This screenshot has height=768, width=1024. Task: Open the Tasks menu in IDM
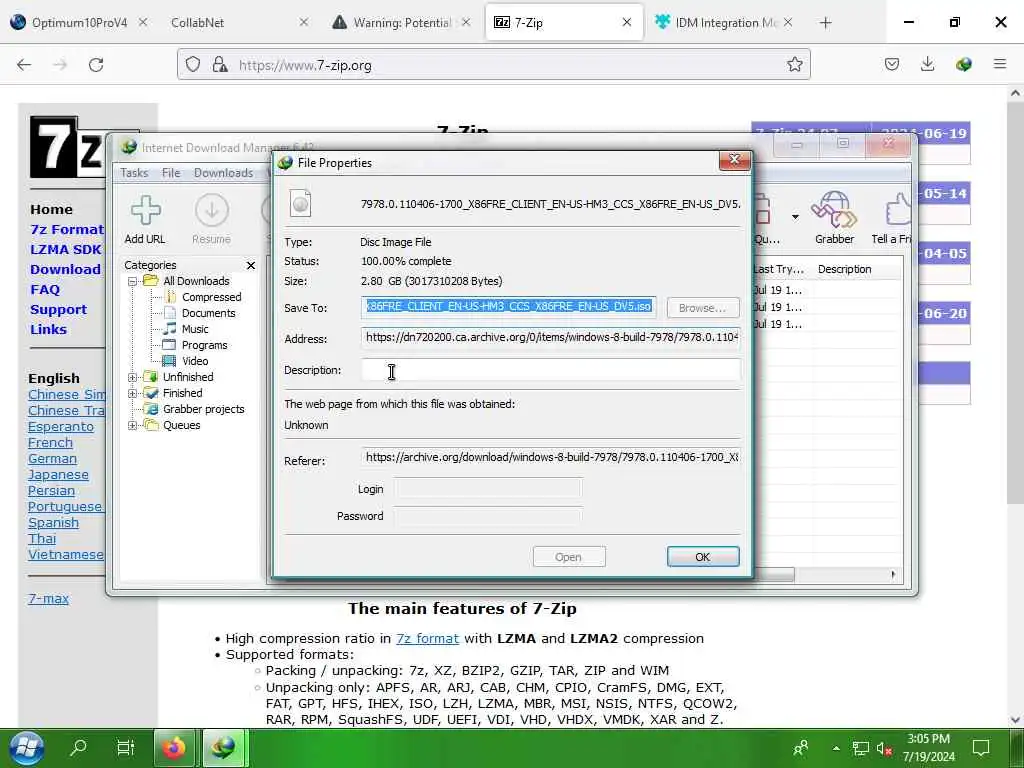[134, 173]
